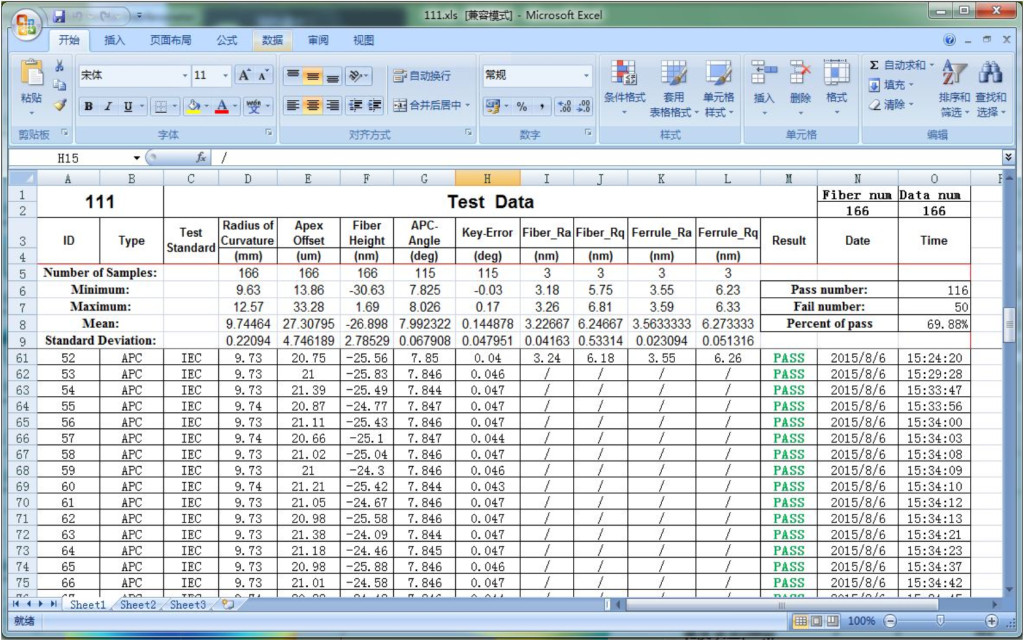Click the Insert cells icon
The height and width of the screenshot is (641, 1024).
tap(763, 73)
